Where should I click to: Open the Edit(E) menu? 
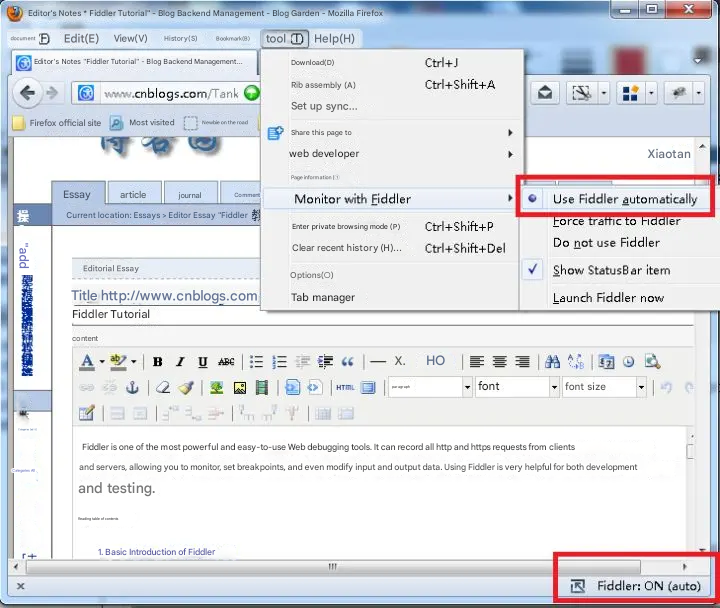coord(81,39)
